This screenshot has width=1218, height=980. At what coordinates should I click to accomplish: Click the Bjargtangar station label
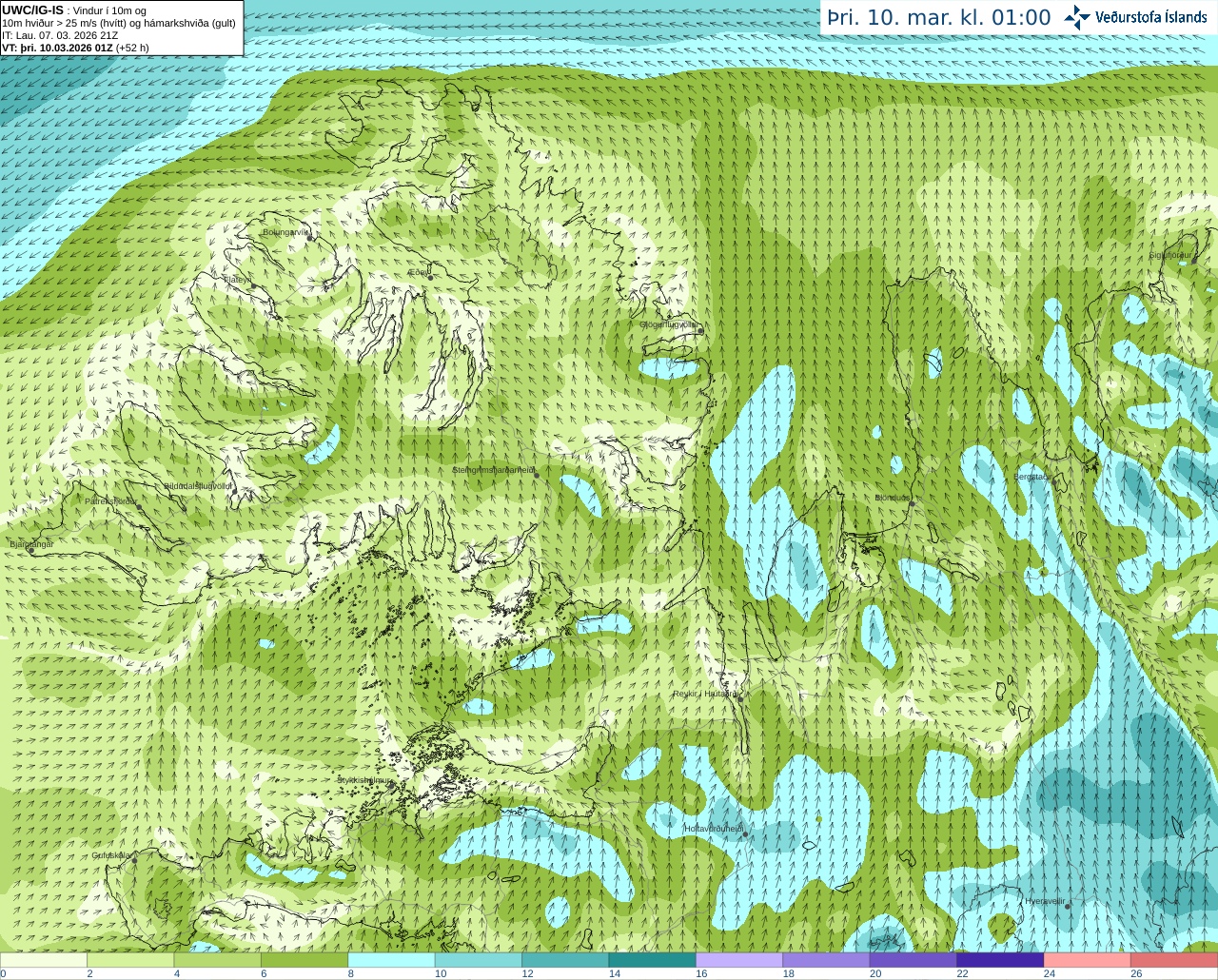pyautogui.click(x=31, y=544)
